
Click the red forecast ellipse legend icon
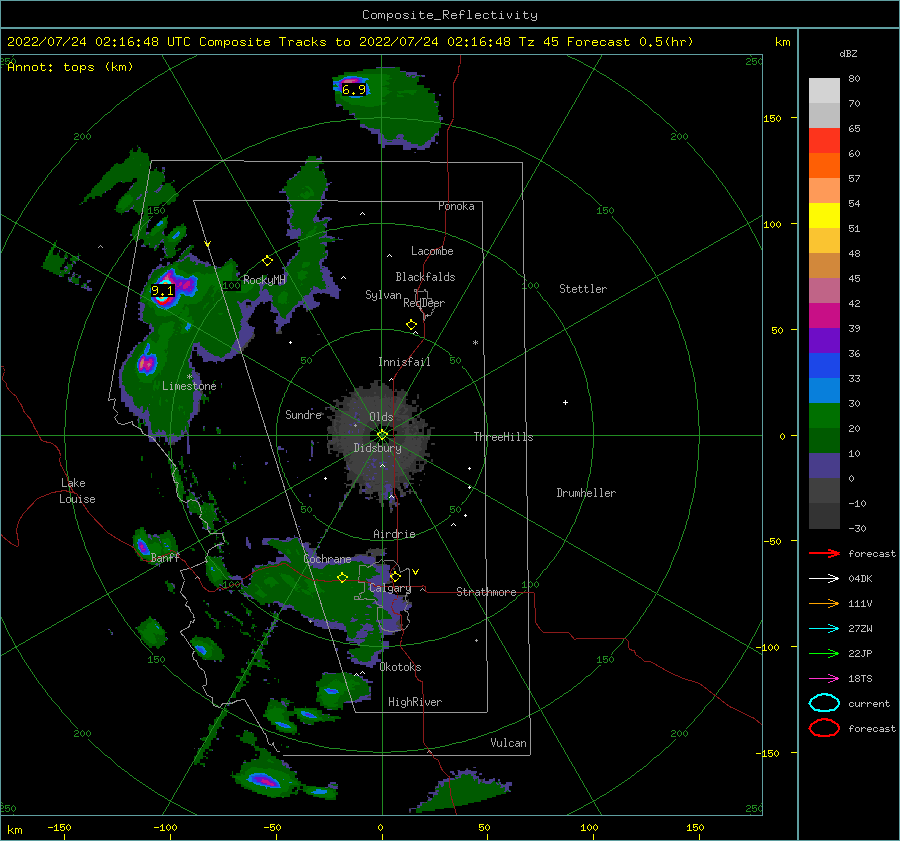[x=824, y=728]
